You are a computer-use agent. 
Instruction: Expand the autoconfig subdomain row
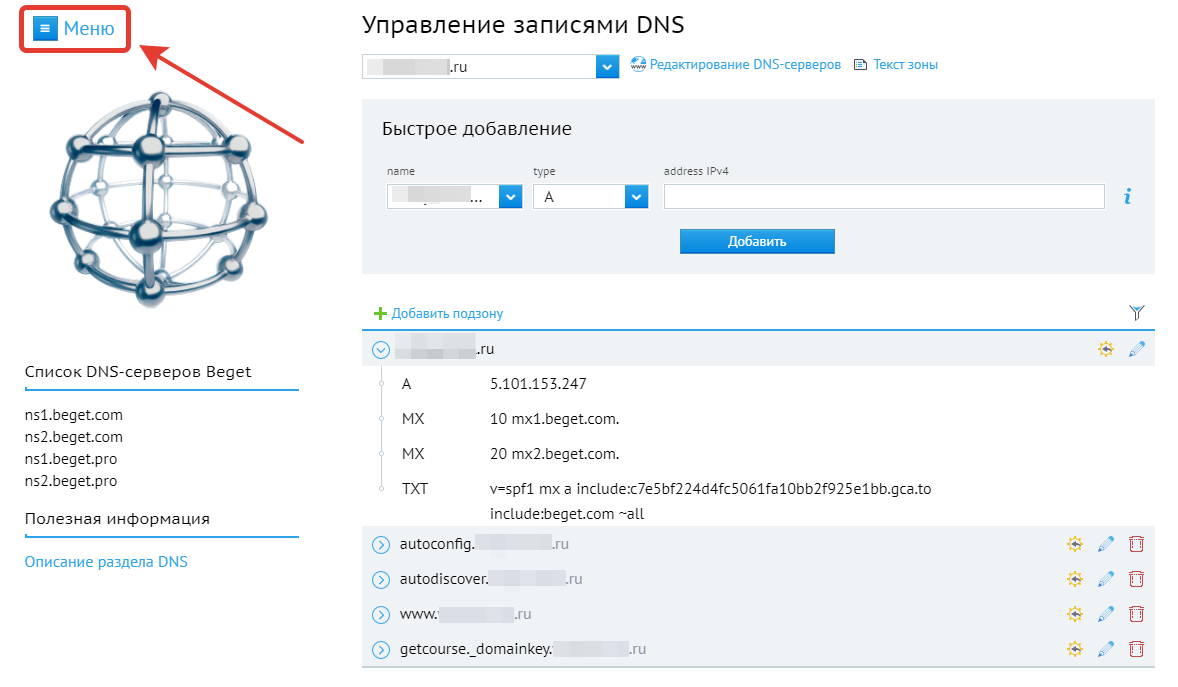[x=381, y=544]
